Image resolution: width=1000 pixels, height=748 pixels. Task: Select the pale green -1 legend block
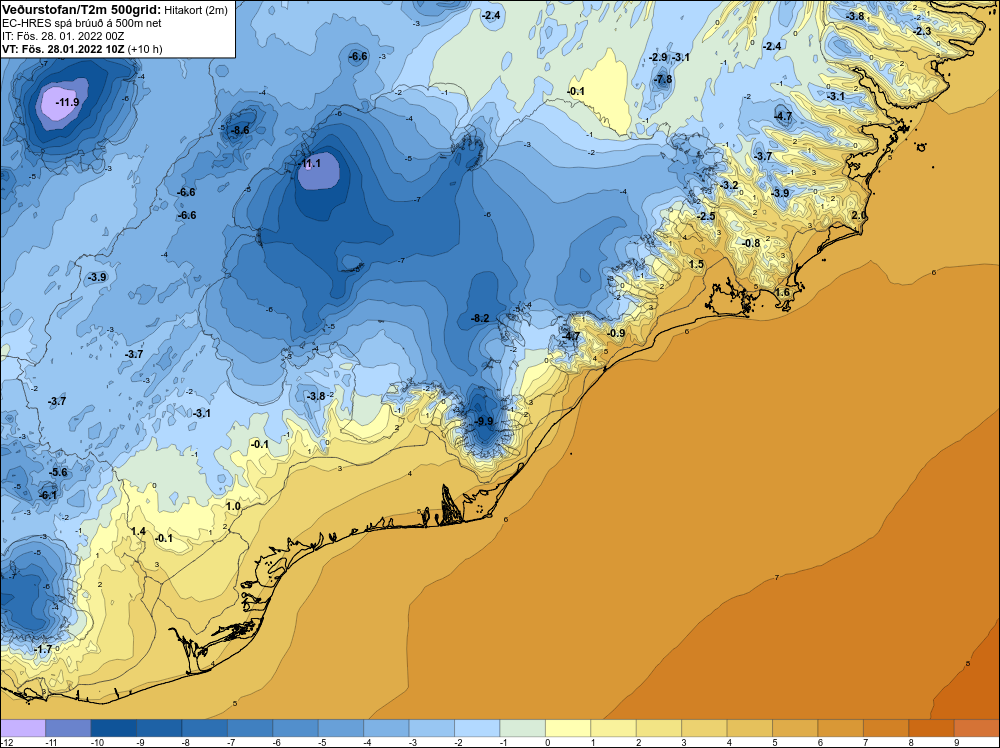coord(523,728)
